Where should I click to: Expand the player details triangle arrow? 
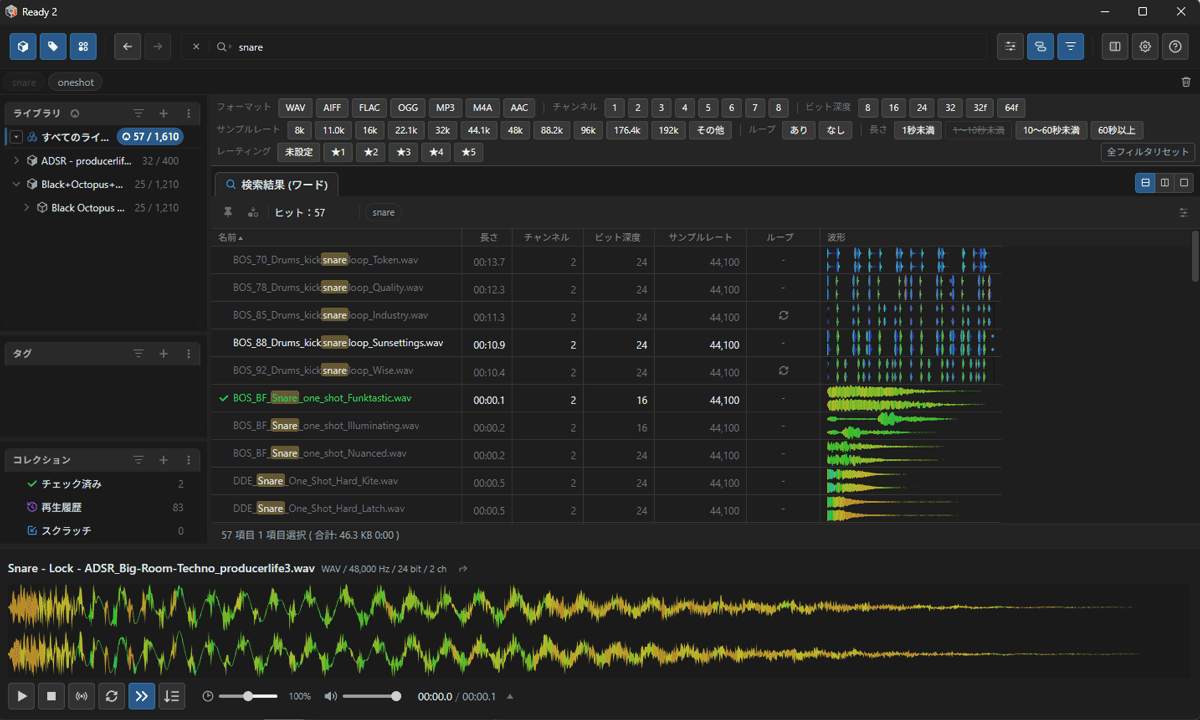(x=511, y=696)
